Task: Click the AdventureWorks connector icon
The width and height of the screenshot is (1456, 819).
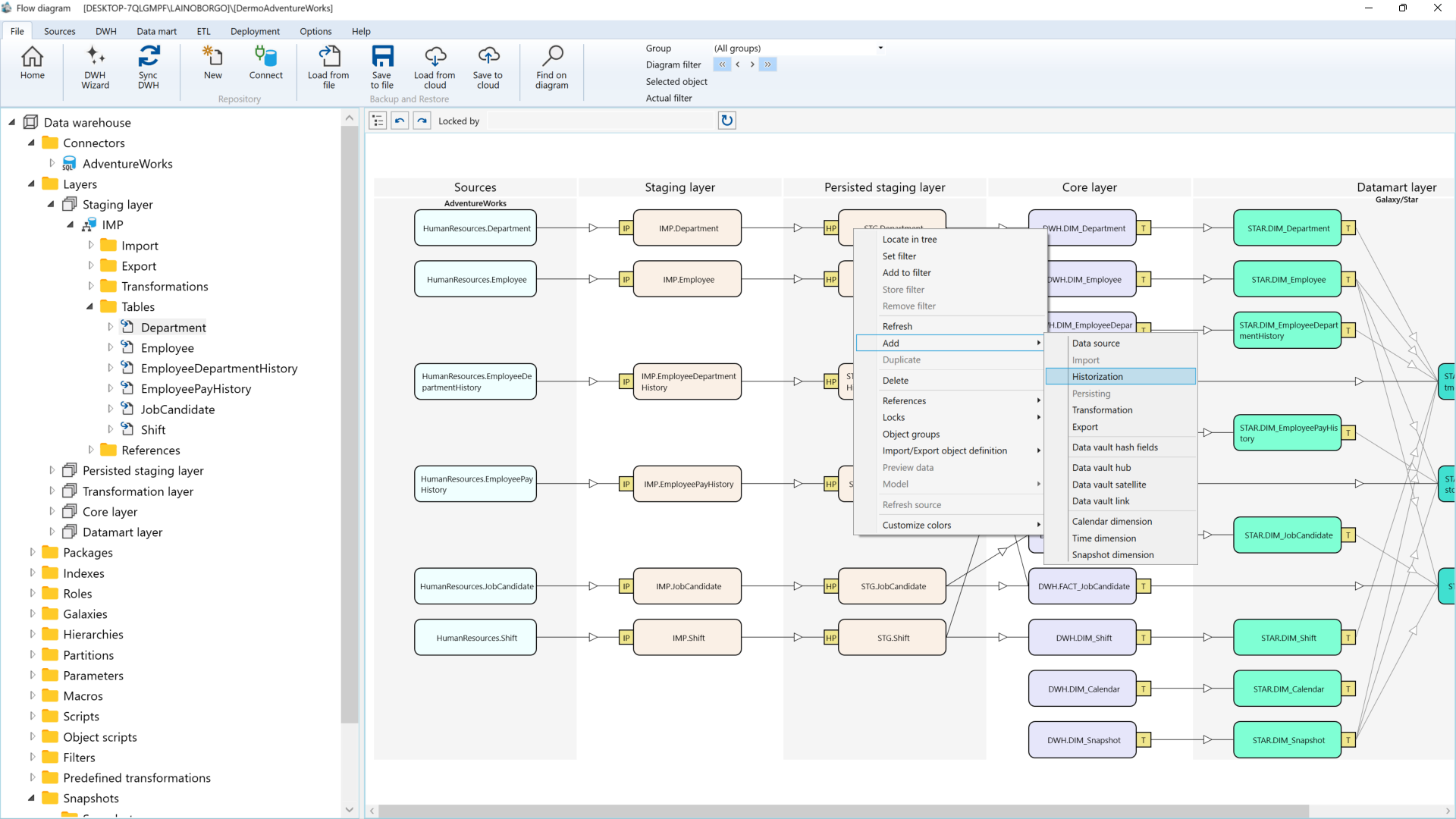Action: click(69, 164)
